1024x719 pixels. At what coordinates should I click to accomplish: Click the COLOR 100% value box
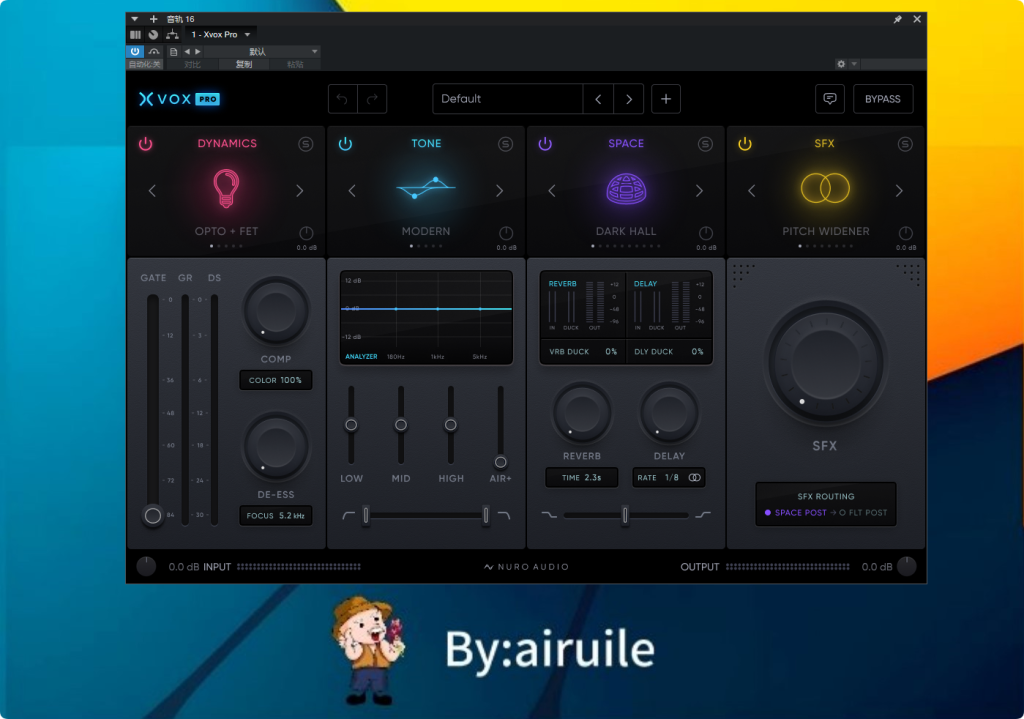[276, 380]
